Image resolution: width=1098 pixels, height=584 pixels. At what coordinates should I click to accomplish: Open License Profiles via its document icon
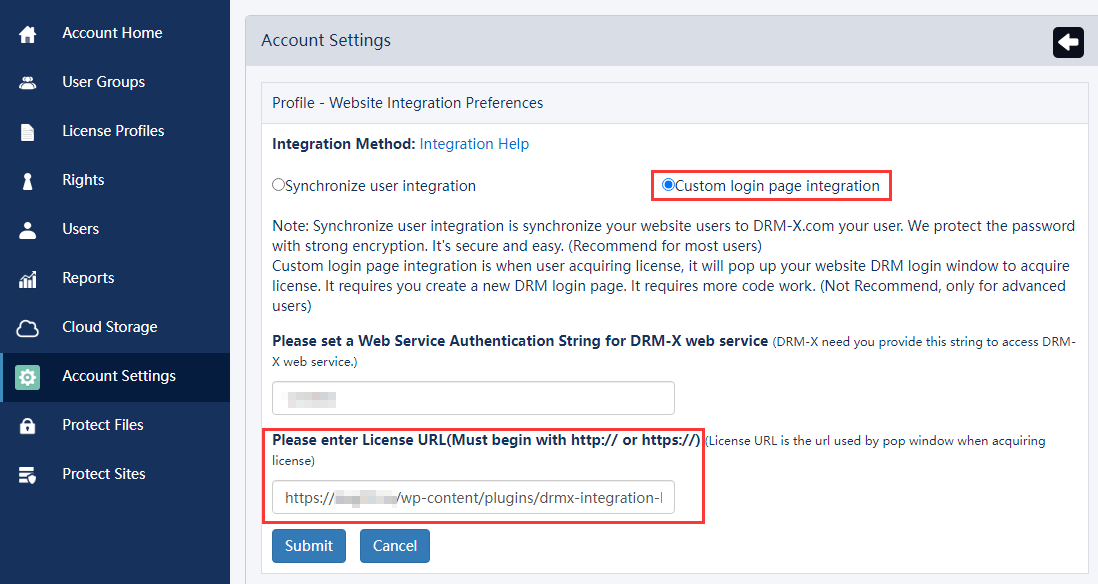[x=26, y=130]
